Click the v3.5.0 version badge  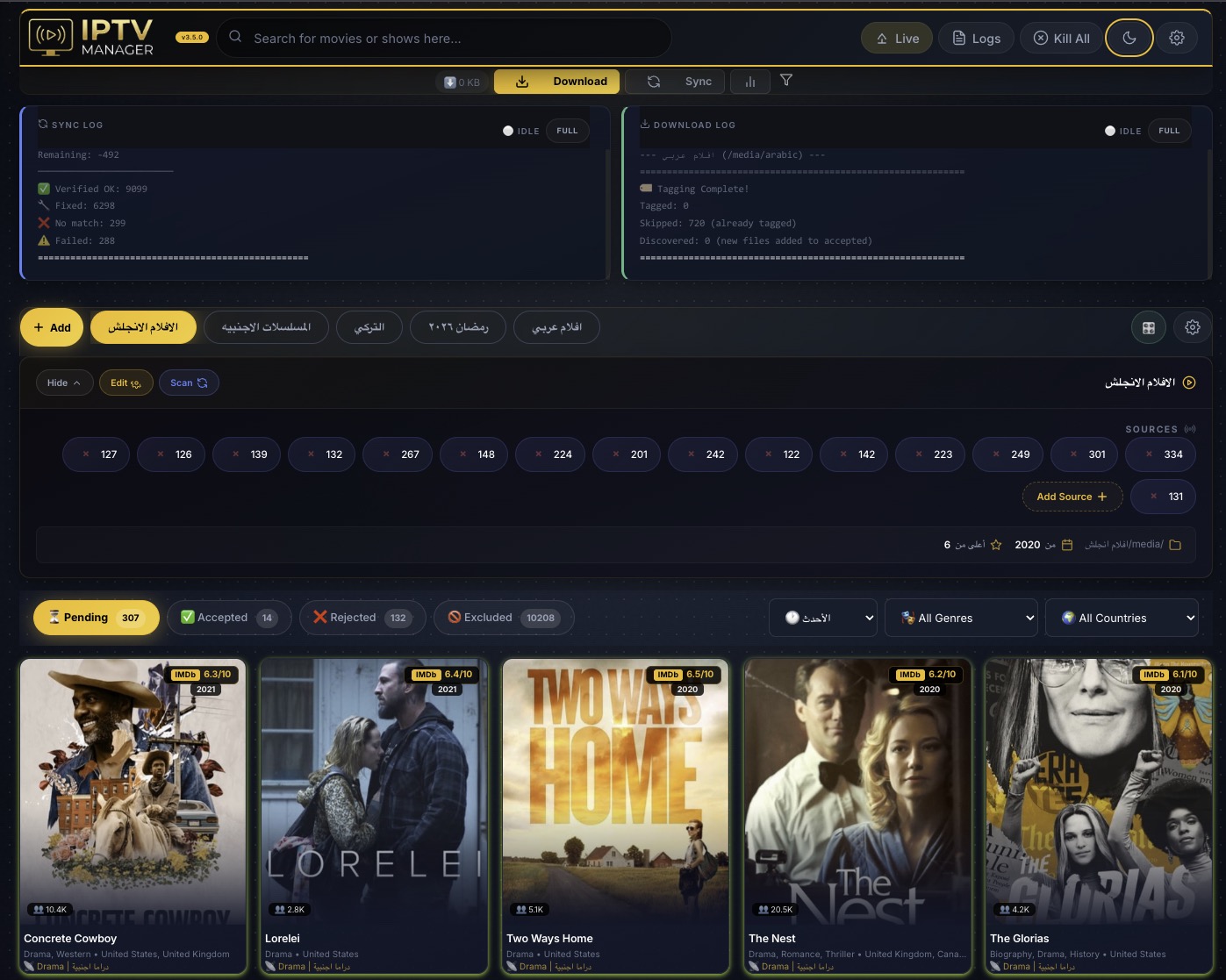pyautogui.click(x=191, y=38)
